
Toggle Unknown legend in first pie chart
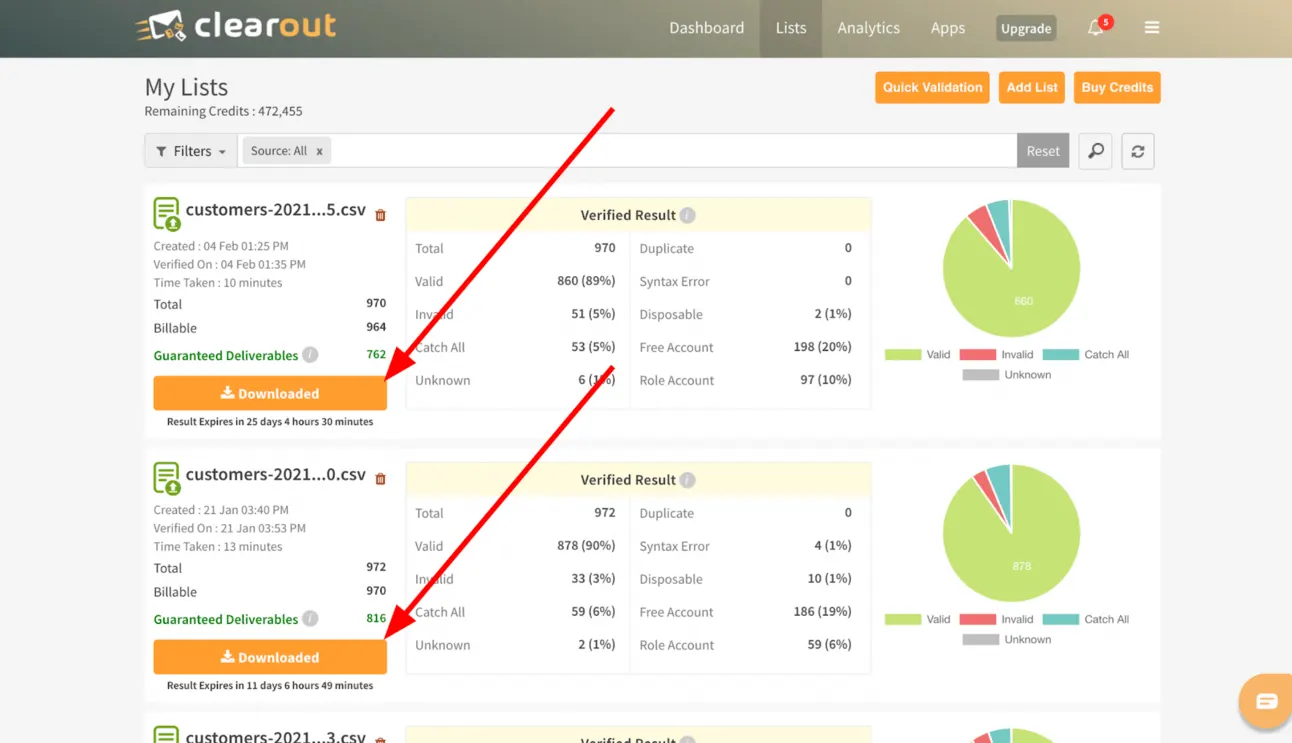point(1007,375)
